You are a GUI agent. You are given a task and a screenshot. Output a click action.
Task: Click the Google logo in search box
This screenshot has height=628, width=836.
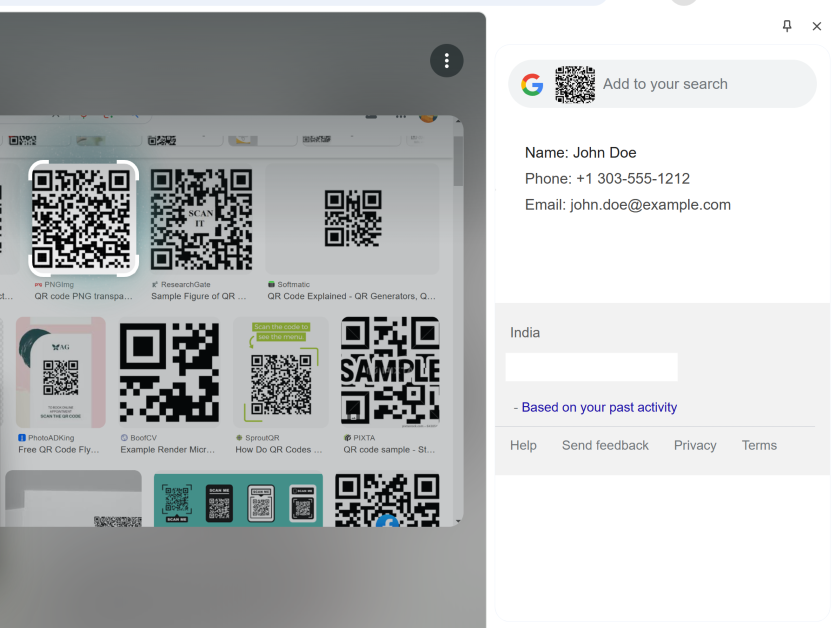click(x=532, y=84)
